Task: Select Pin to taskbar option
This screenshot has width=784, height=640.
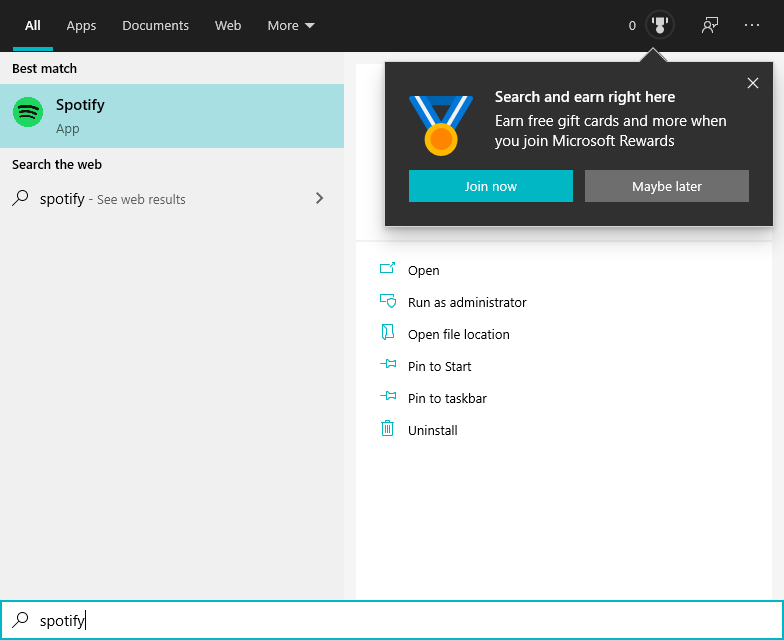Action: click(x=447, y=398)
